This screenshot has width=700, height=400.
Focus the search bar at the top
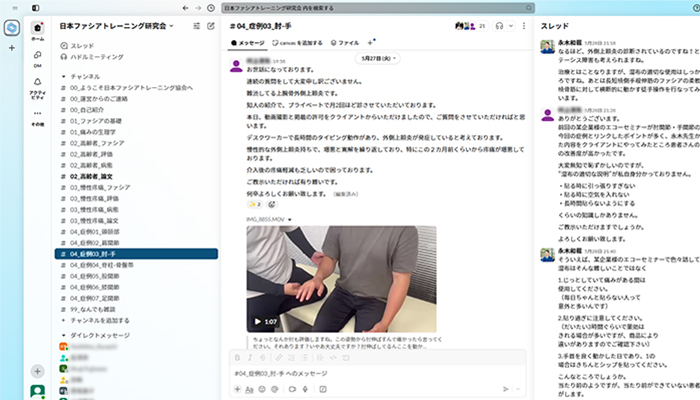tap(378, 8)
